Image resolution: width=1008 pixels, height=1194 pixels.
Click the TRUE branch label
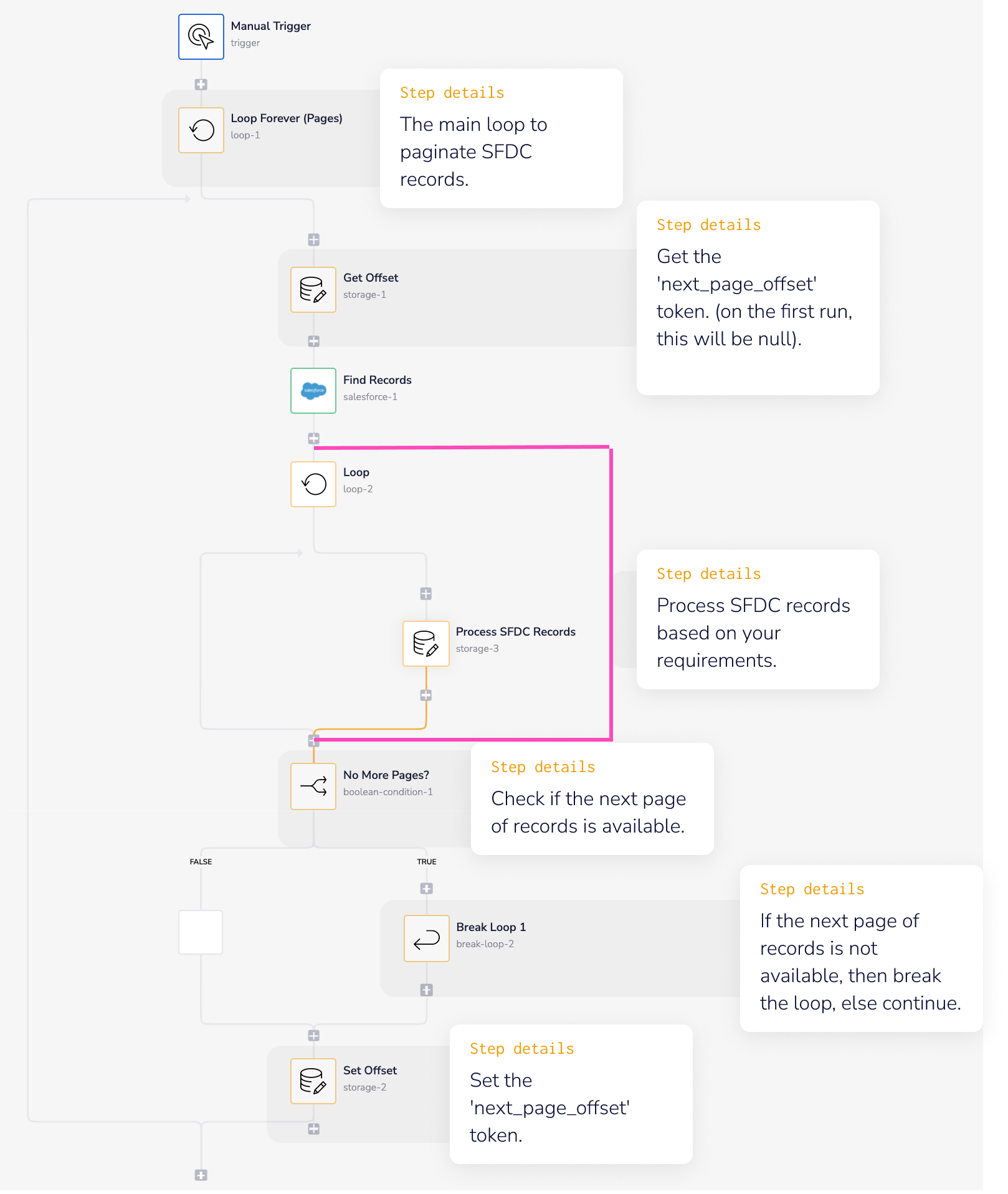click(428, 862)
